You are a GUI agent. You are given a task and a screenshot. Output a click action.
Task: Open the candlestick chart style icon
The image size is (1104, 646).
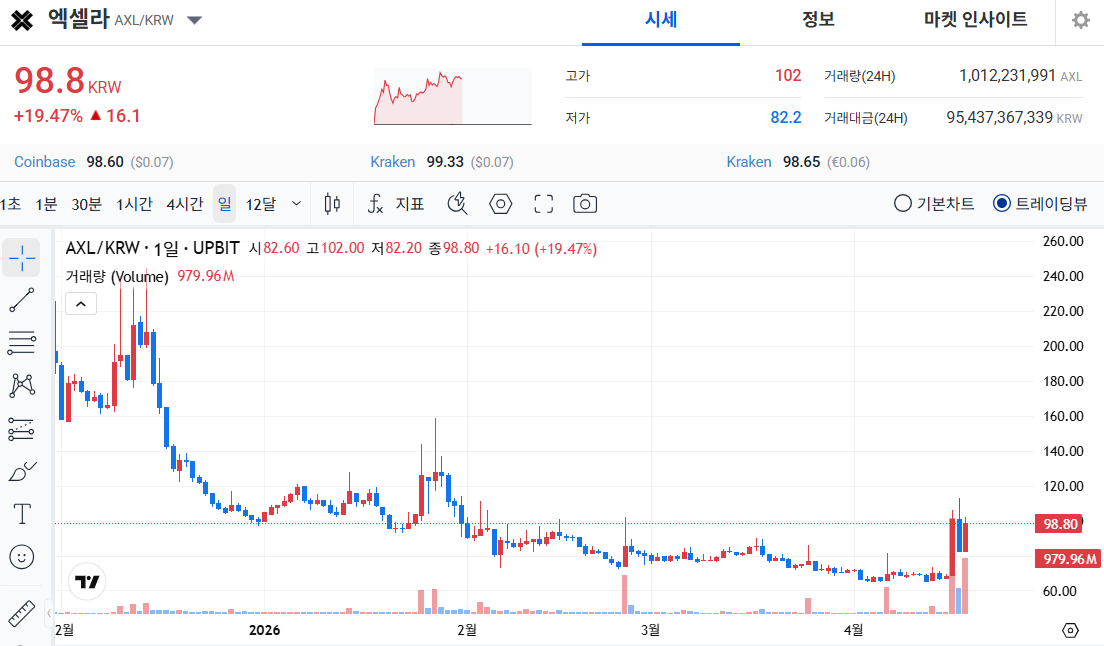332,204
